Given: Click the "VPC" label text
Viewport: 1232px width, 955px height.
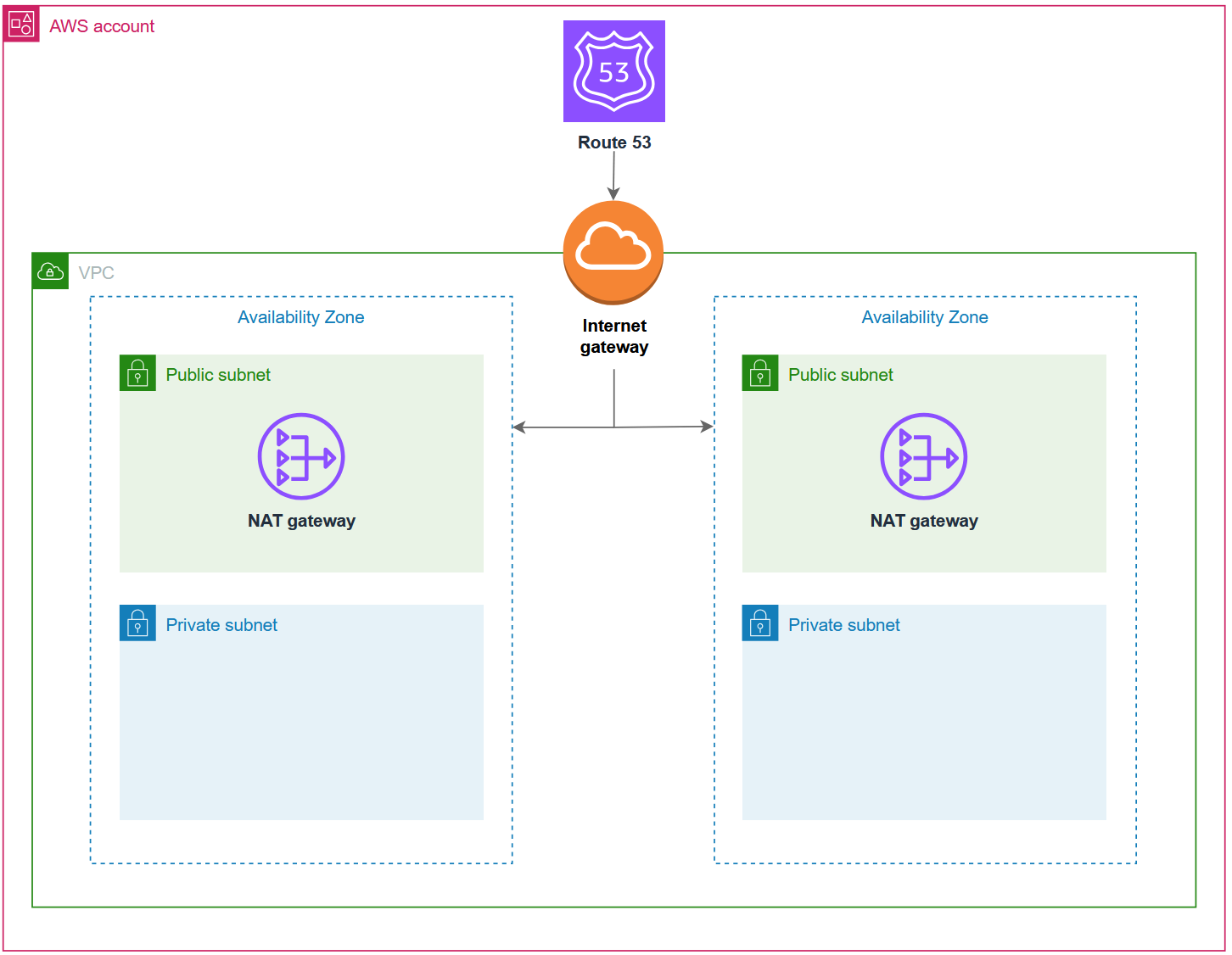Looking at the screenshot, I should click(96, 273).
